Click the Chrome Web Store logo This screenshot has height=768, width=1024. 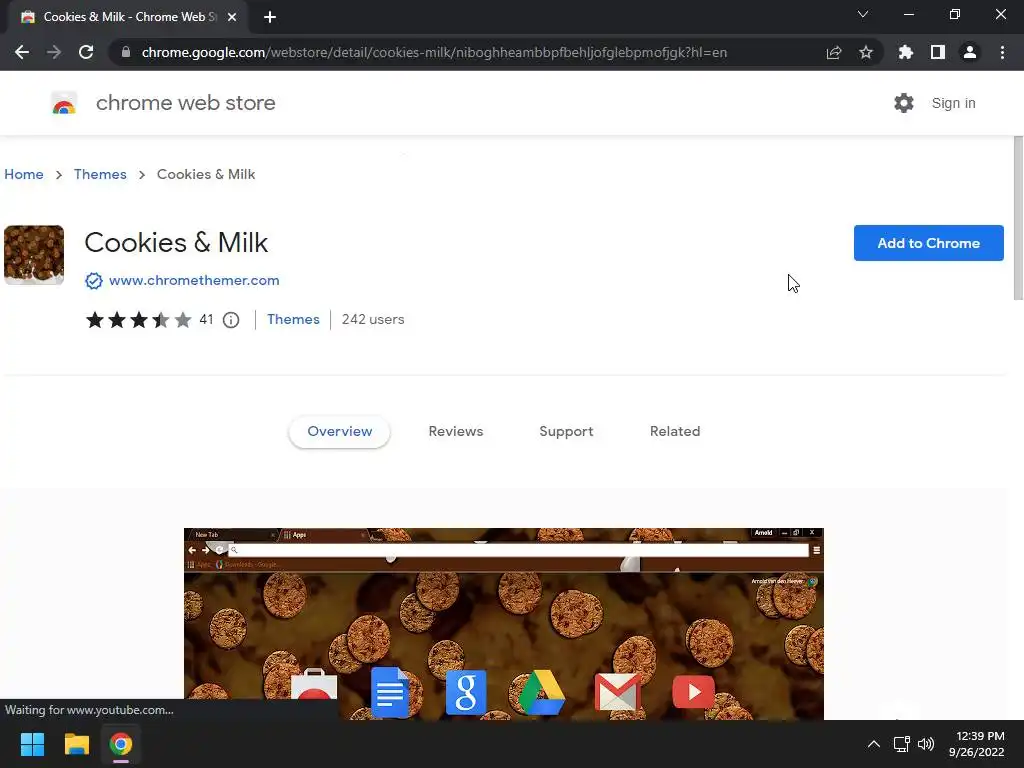[x=64, y=103]
